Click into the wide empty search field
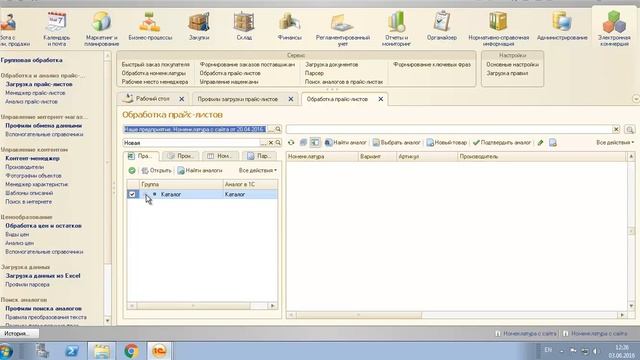This screenshot has width=640, height=360. [449, 129]
